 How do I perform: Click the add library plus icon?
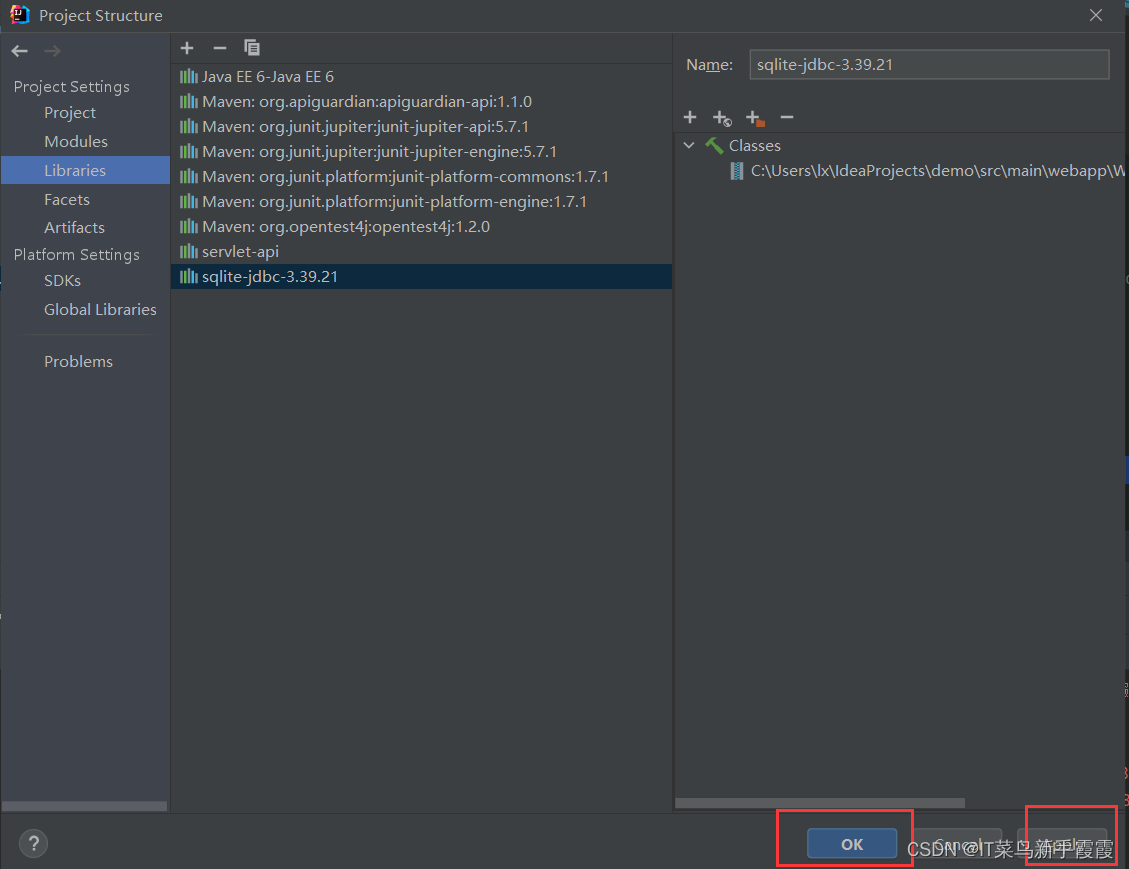pyautogui.click(x=187, y=47)
